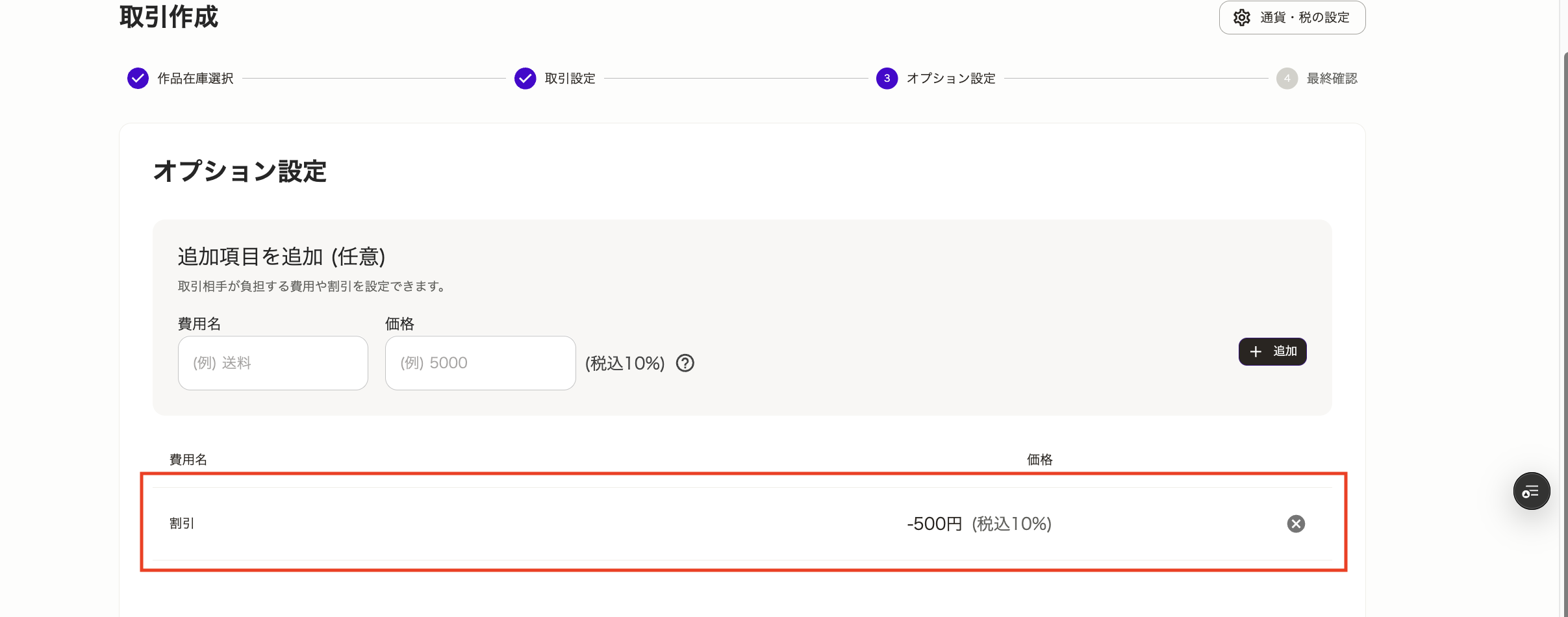Go to 作品在庫選択 step
The height and width of the screenshot is (617, 1568).
click(196, 79)
